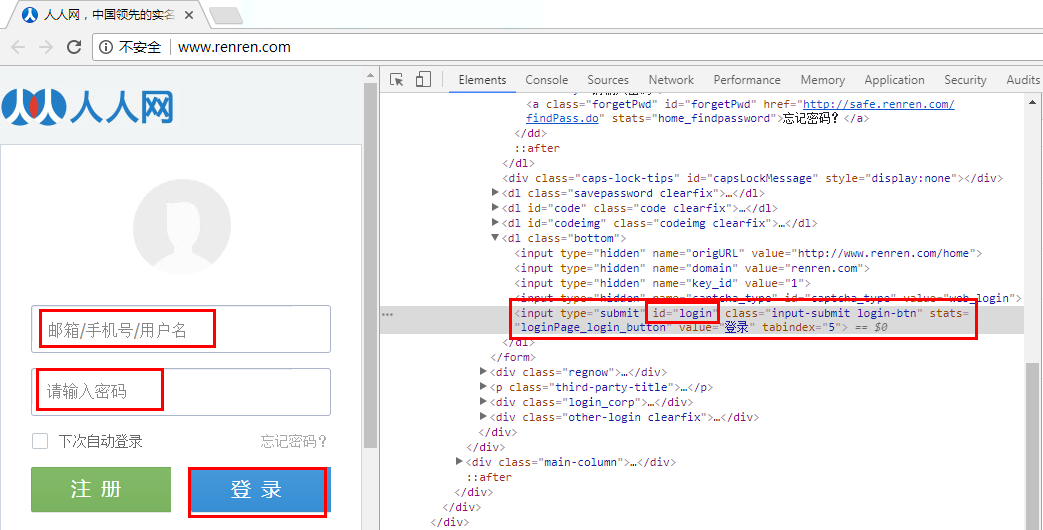Focus the 请输入密码 password field
Image resolution: width=1043 pixels, height=530 pixels.
pyautogui.click(x=181, y=392)
